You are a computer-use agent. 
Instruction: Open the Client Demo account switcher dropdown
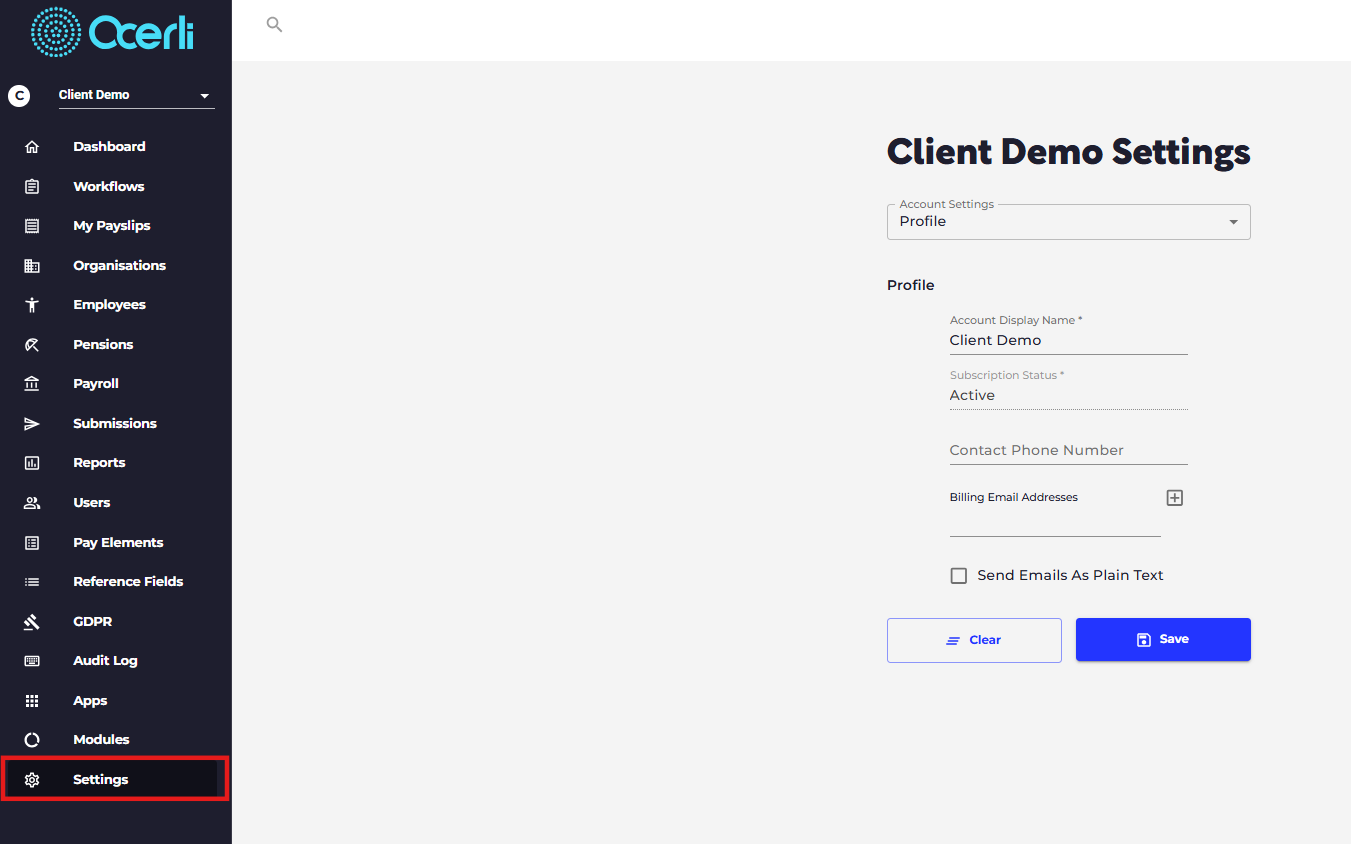136,95
